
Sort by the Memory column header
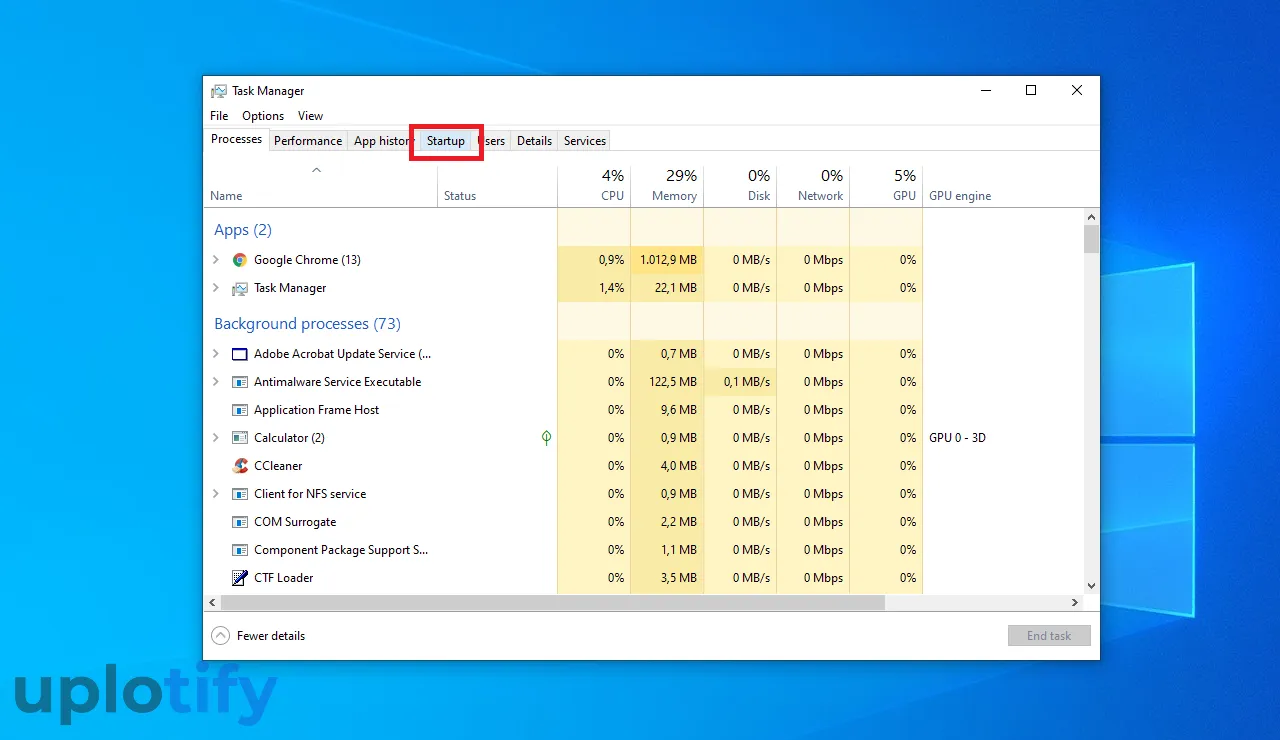point(667,186)
